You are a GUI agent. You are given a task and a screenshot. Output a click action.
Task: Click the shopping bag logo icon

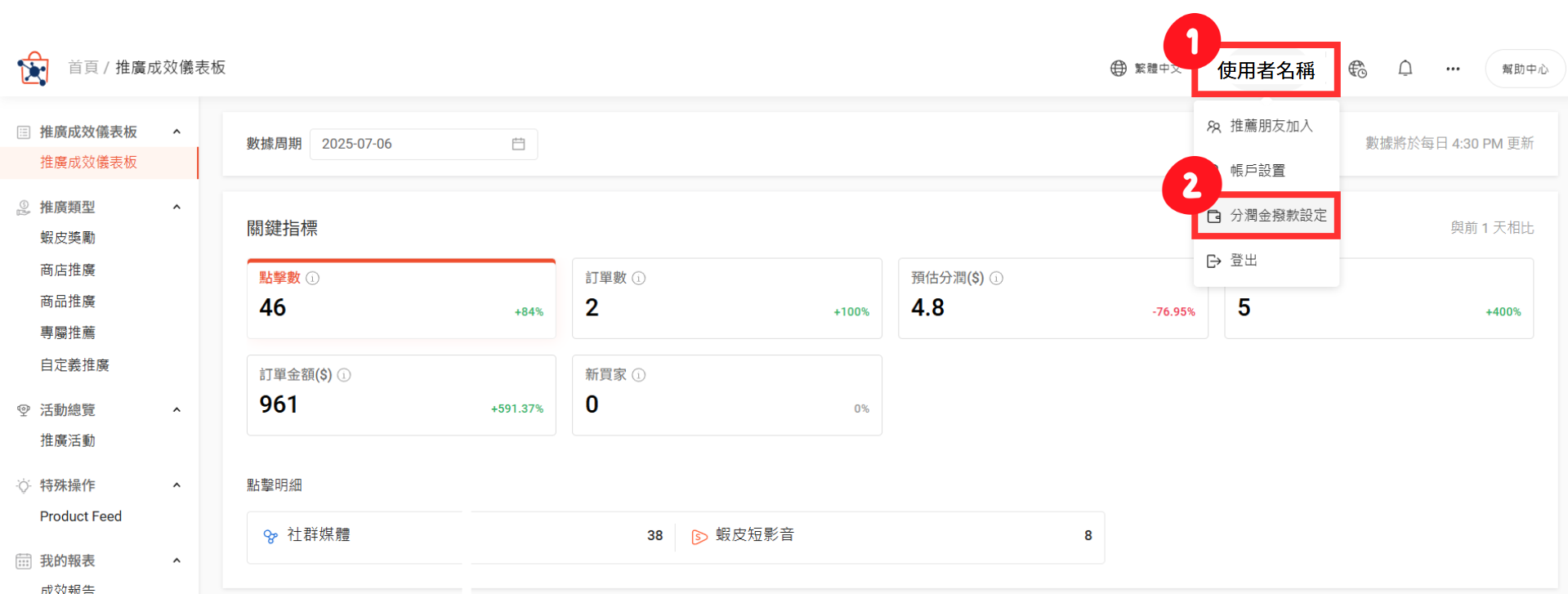[x=34, y=69]
